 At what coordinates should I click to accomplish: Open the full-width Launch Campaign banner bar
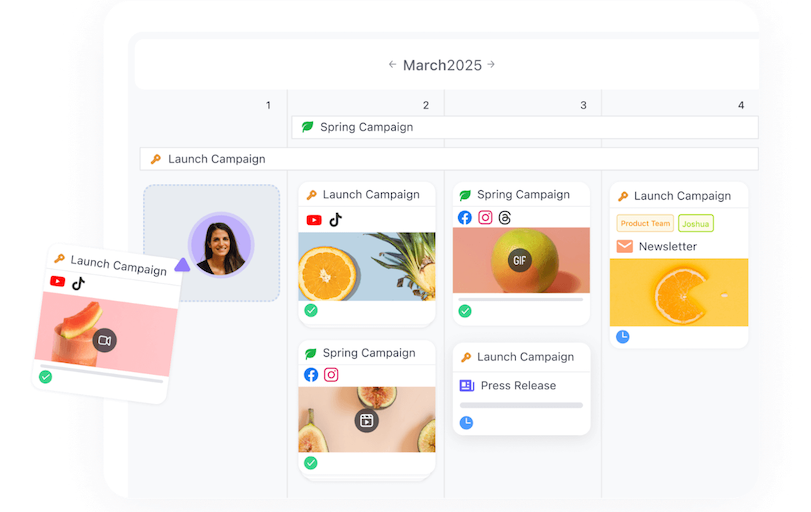pyautogui.click(x=449, y=159)
